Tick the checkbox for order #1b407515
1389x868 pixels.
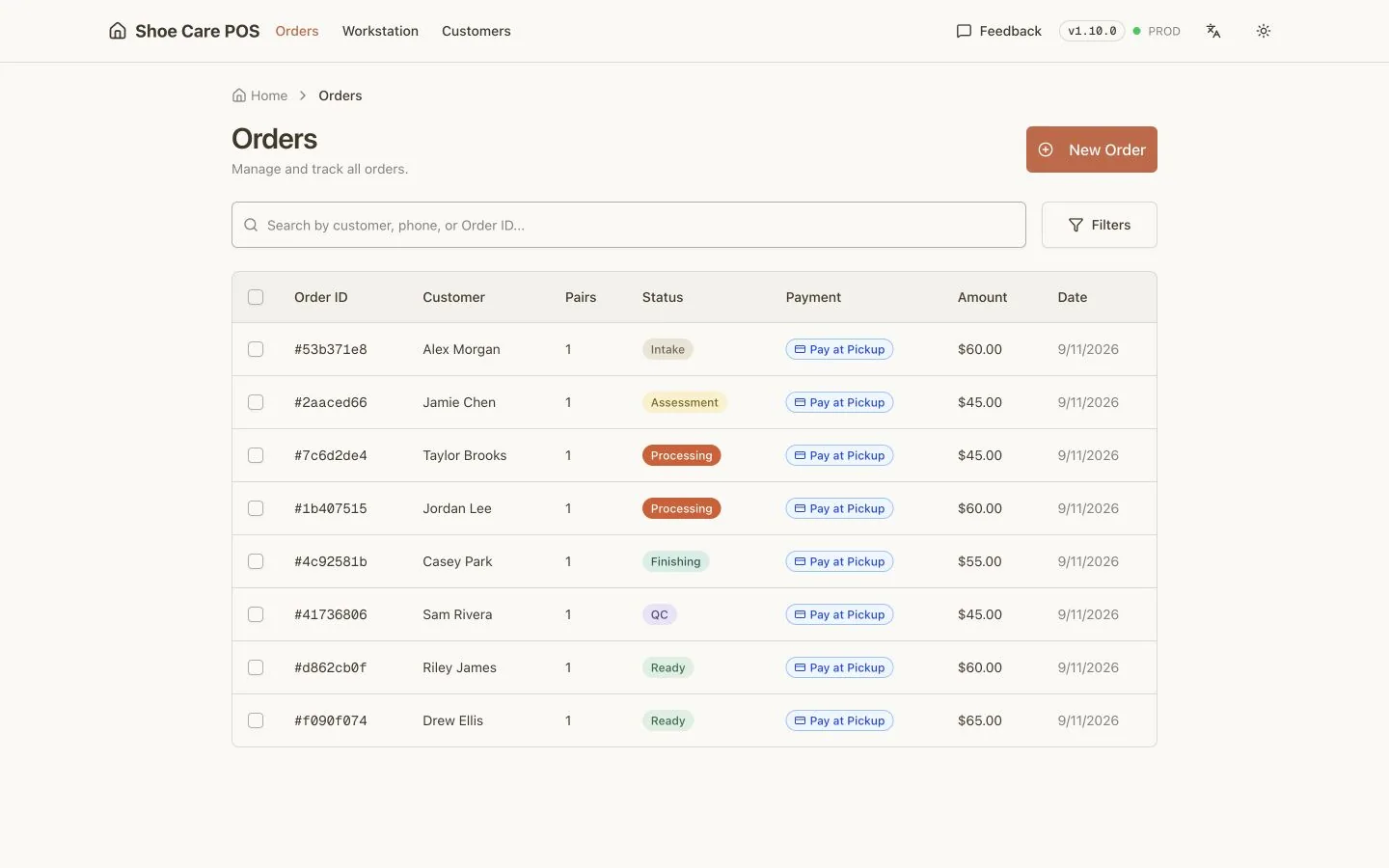click(x=256, y=508)
